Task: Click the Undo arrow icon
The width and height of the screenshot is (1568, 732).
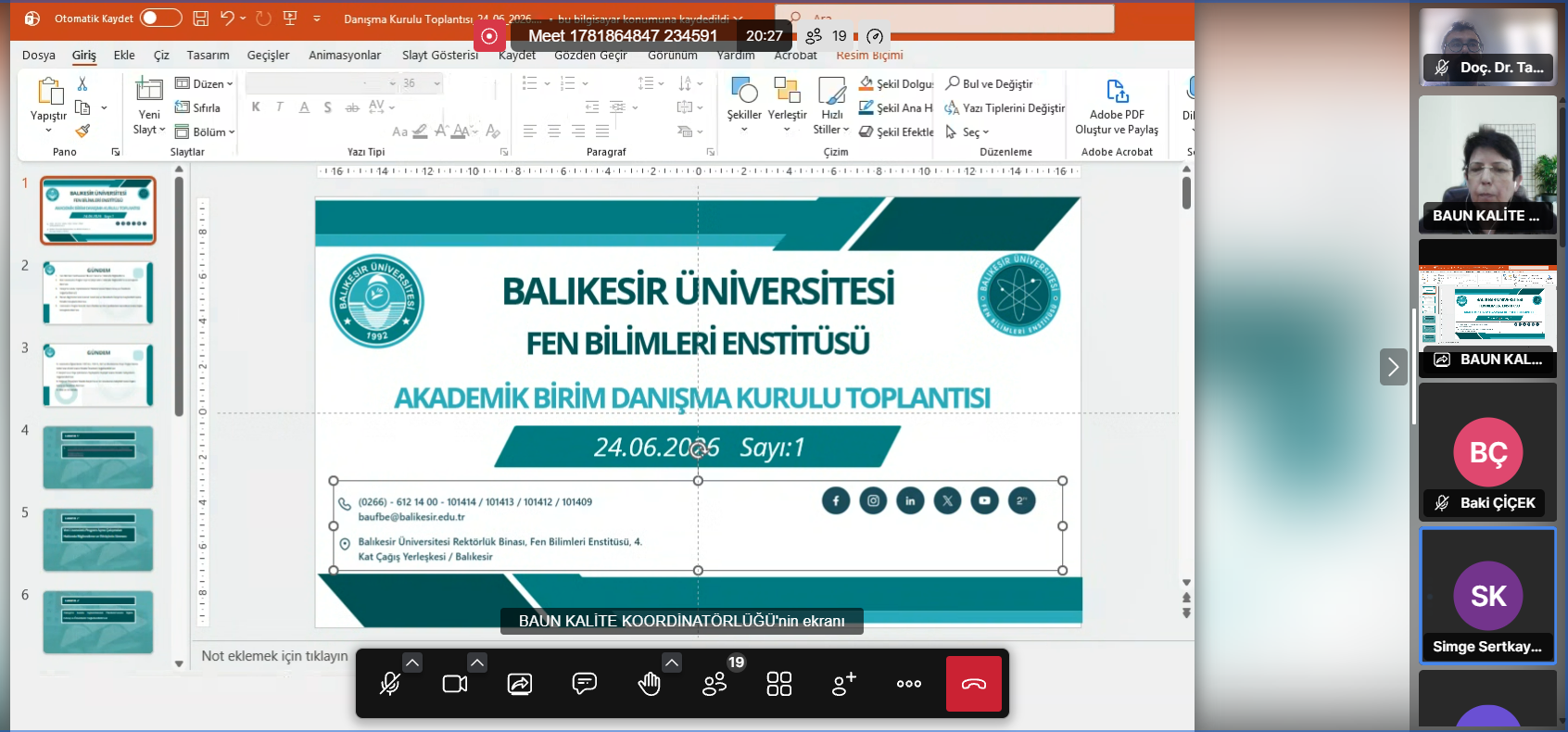Action: (x=227, y=18)
